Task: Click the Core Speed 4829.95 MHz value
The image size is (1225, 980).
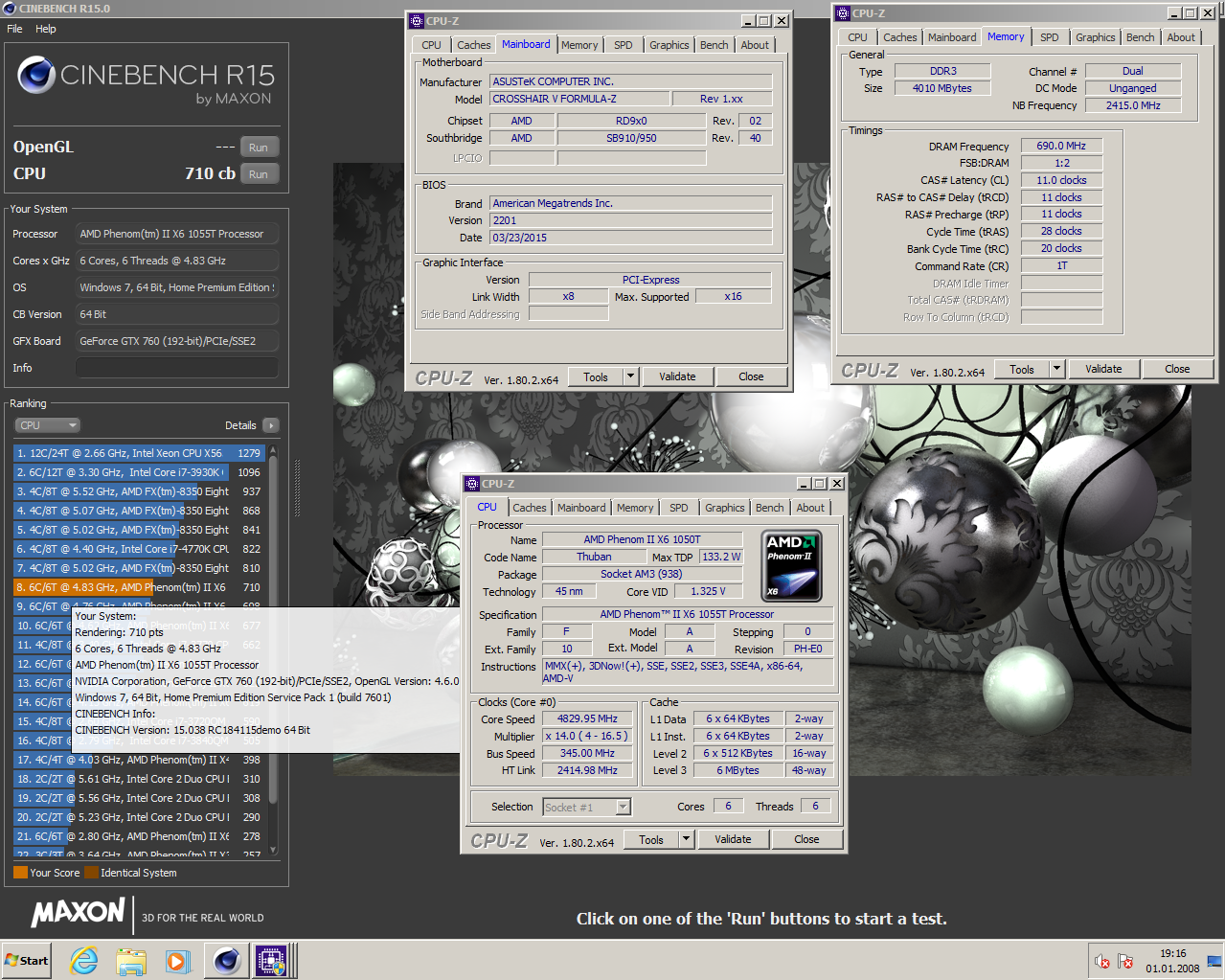Action: (588, 718)
